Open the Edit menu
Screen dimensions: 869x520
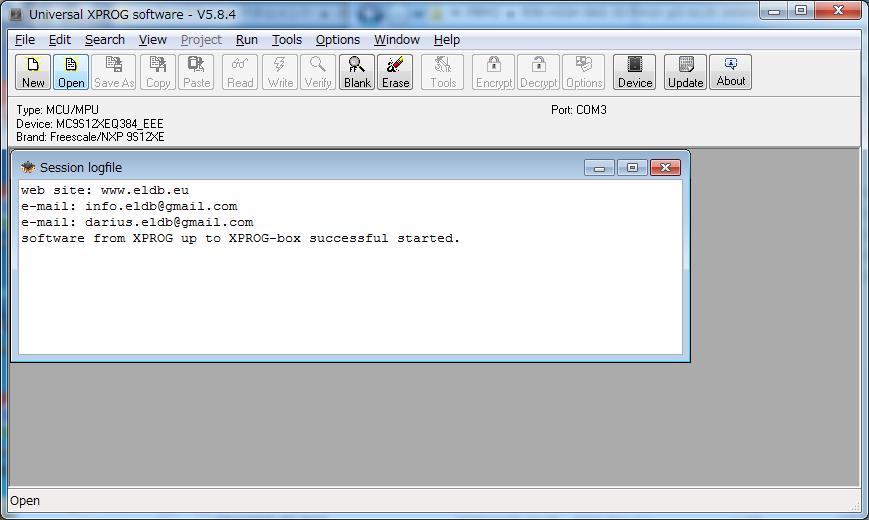60,40
